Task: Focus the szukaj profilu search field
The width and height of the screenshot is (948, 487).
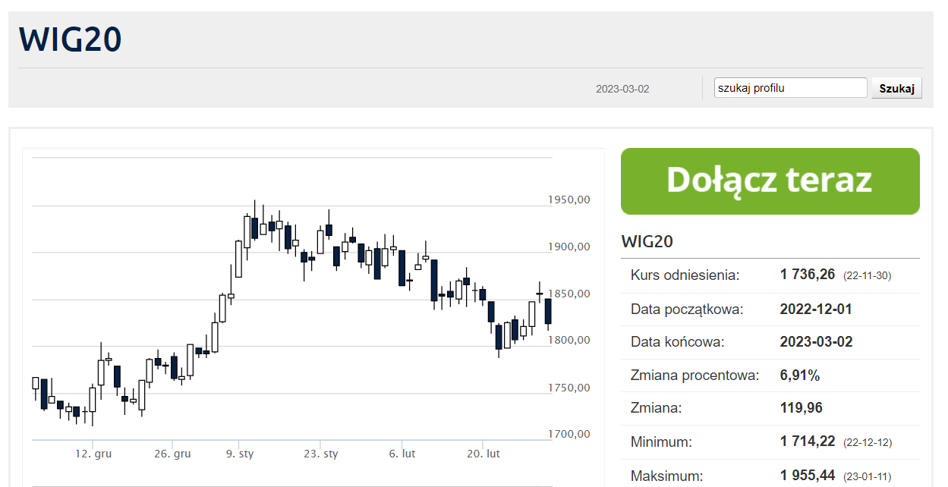Action: pos(790,88)
